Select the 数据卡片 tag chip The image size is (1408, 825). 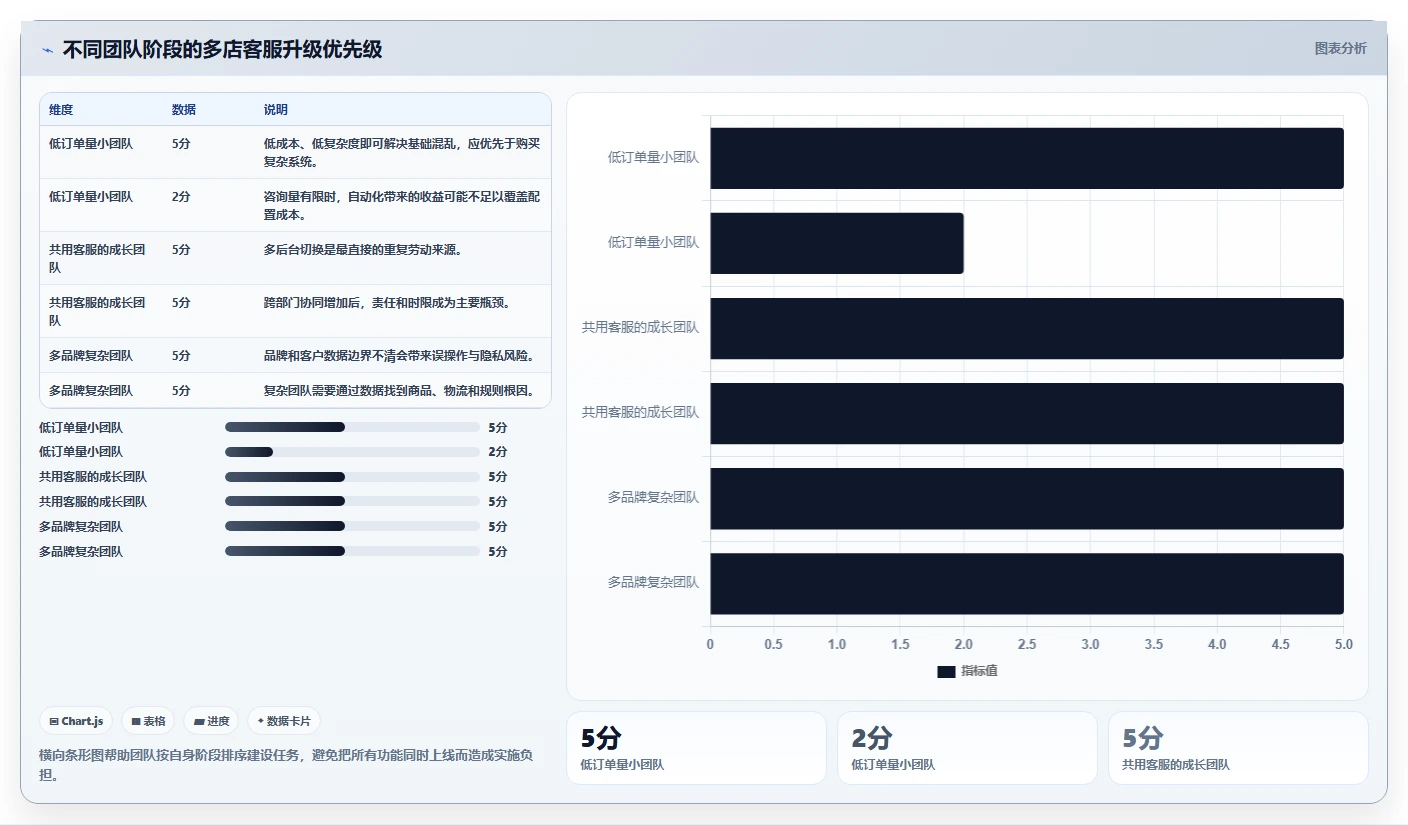pyautogui.click(x=284, y=721)
